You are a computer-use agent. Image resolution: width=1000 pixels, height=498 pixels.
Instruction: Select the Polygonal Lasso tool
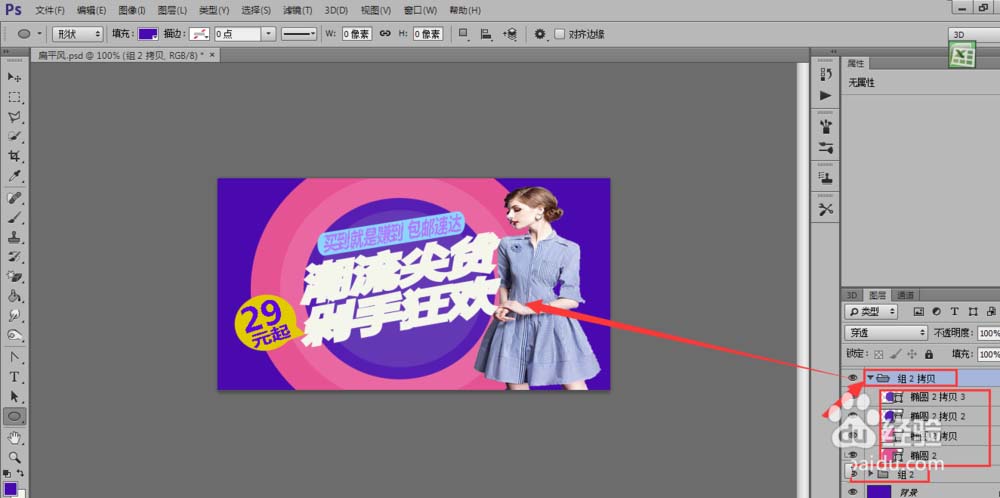(14, 117)
